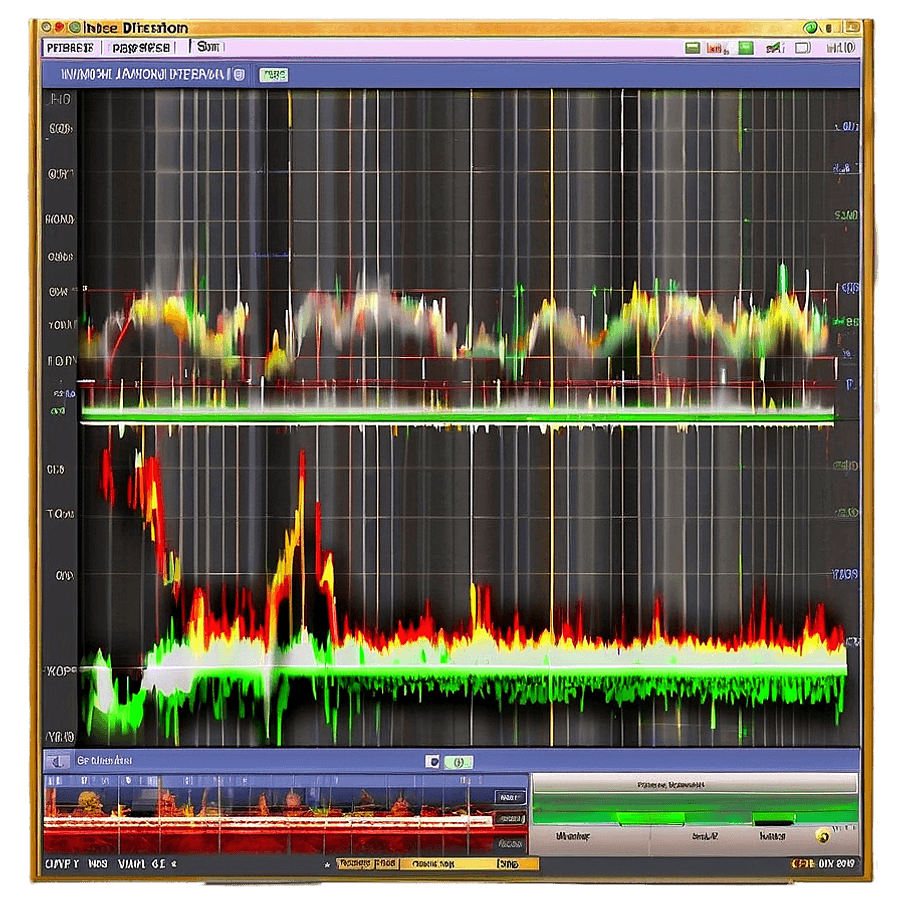Toggle the small shield checkbox in the blue header
The image size is (900, 900).
(x=238, y=74)
